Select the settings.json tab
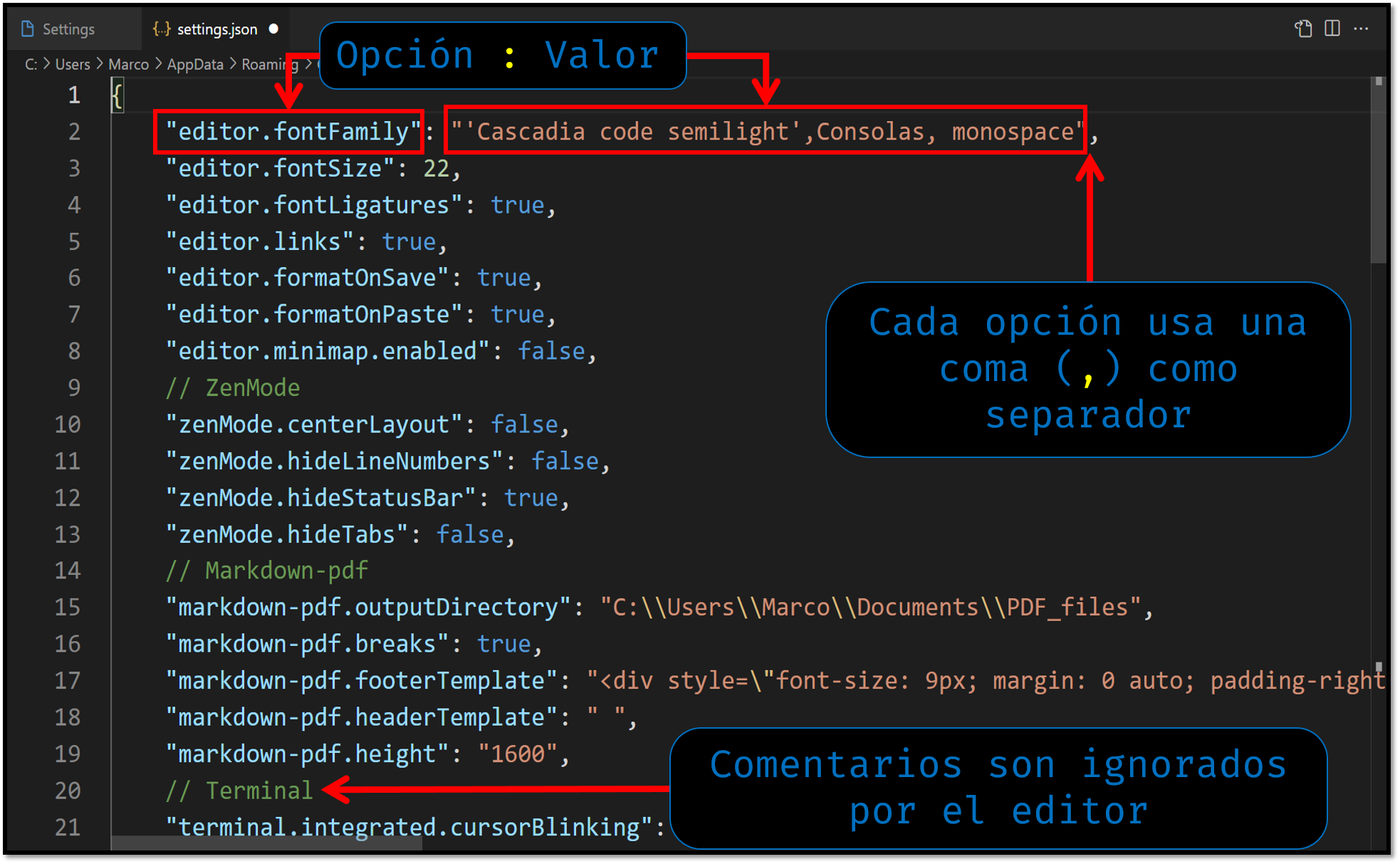Image resolution: width=1400 pixels, height=864 pixels. point(216,29)
